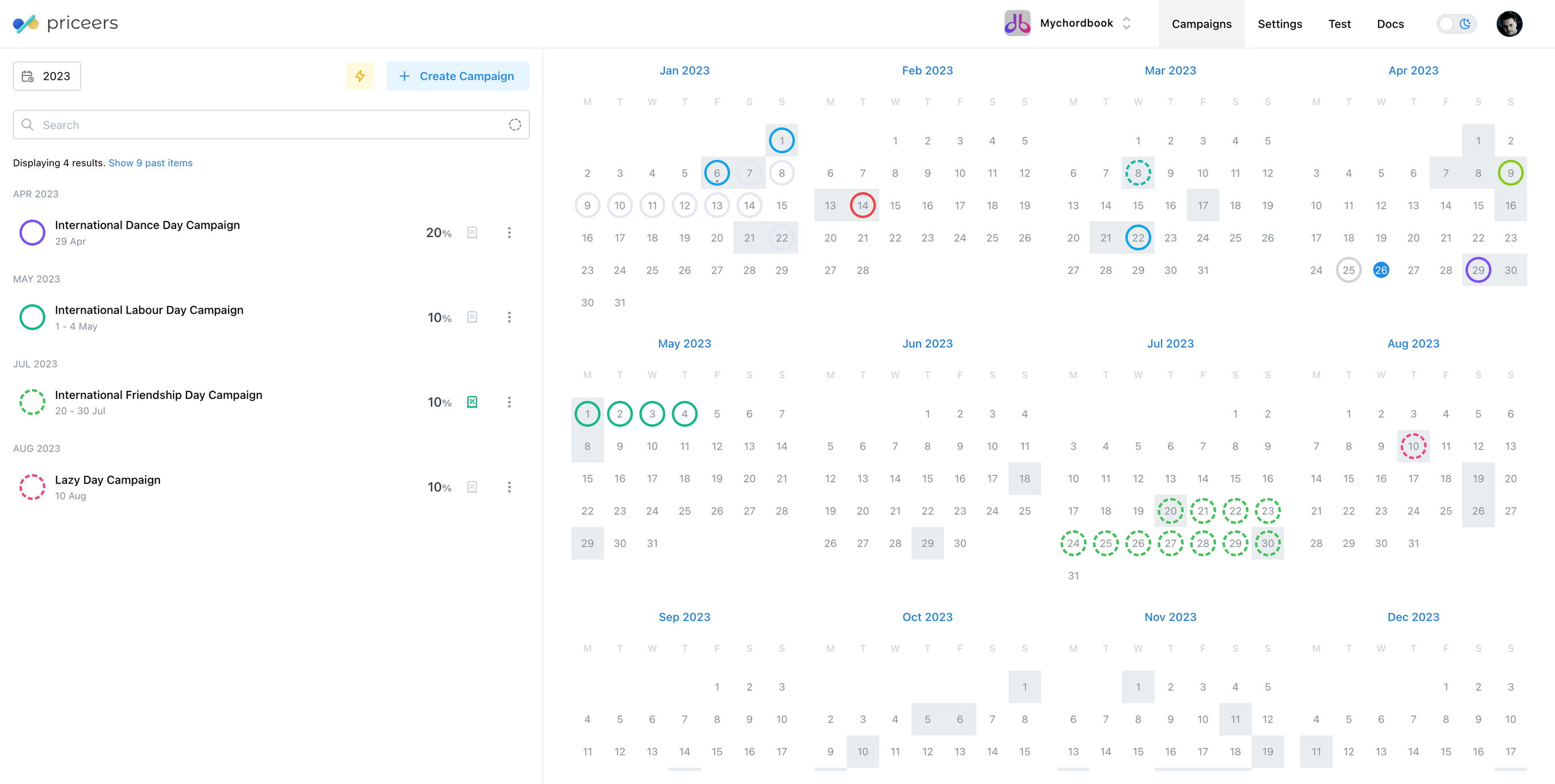Click green coupon icon on Friendship Day Campaign
This screenshot has height=784, width=1555.
click(x=472, y=402)
